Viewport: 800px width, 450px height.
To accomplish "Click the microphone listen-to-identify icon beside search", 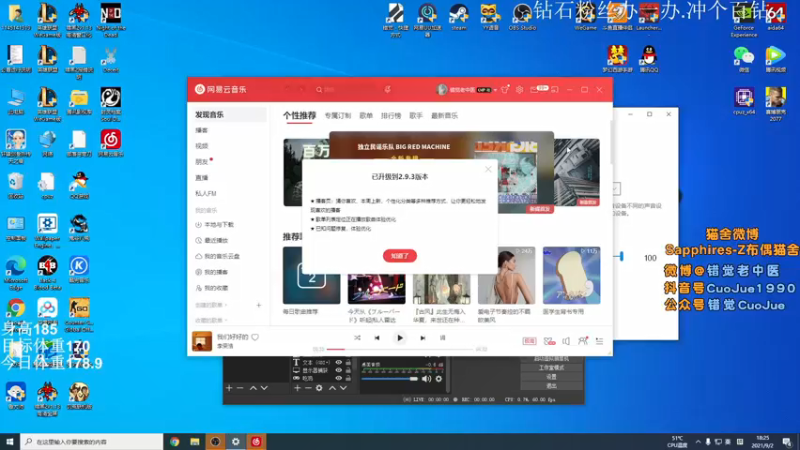I will pyautogui.click(x=387, y=89).
